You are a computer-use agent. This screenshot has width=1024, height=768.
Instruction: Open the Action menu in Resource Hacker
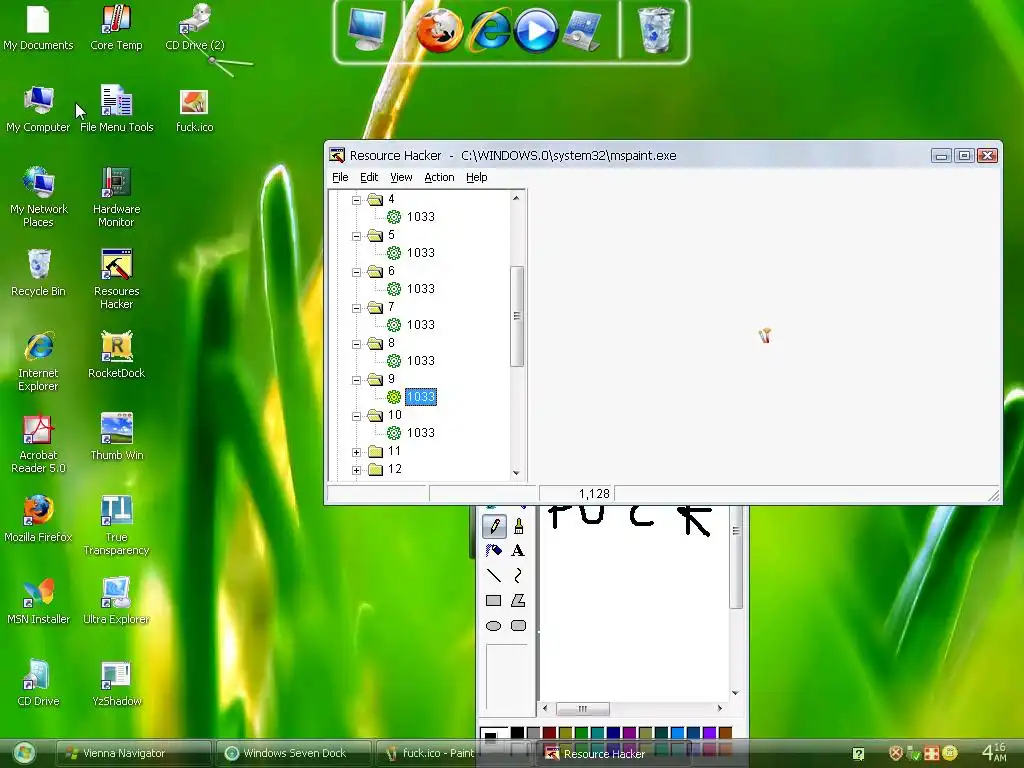pyautogui.click(x=439, y=177)
